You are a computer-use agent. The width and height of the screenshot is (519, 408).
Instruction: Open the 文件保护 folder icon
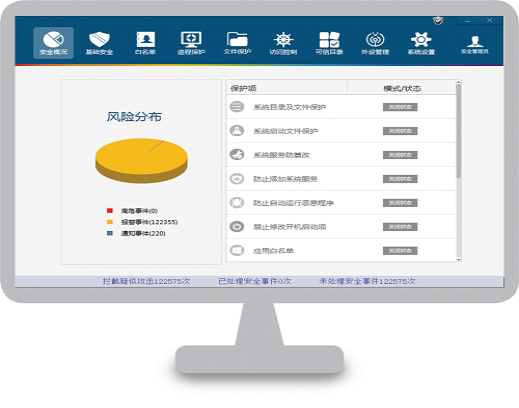(x=237, y=43)
